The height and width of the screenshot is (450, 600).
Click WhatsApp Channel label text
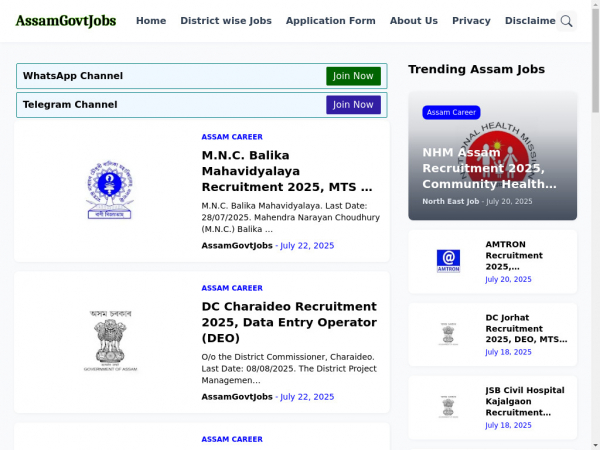pyautogui.click(x=73, y=76)
